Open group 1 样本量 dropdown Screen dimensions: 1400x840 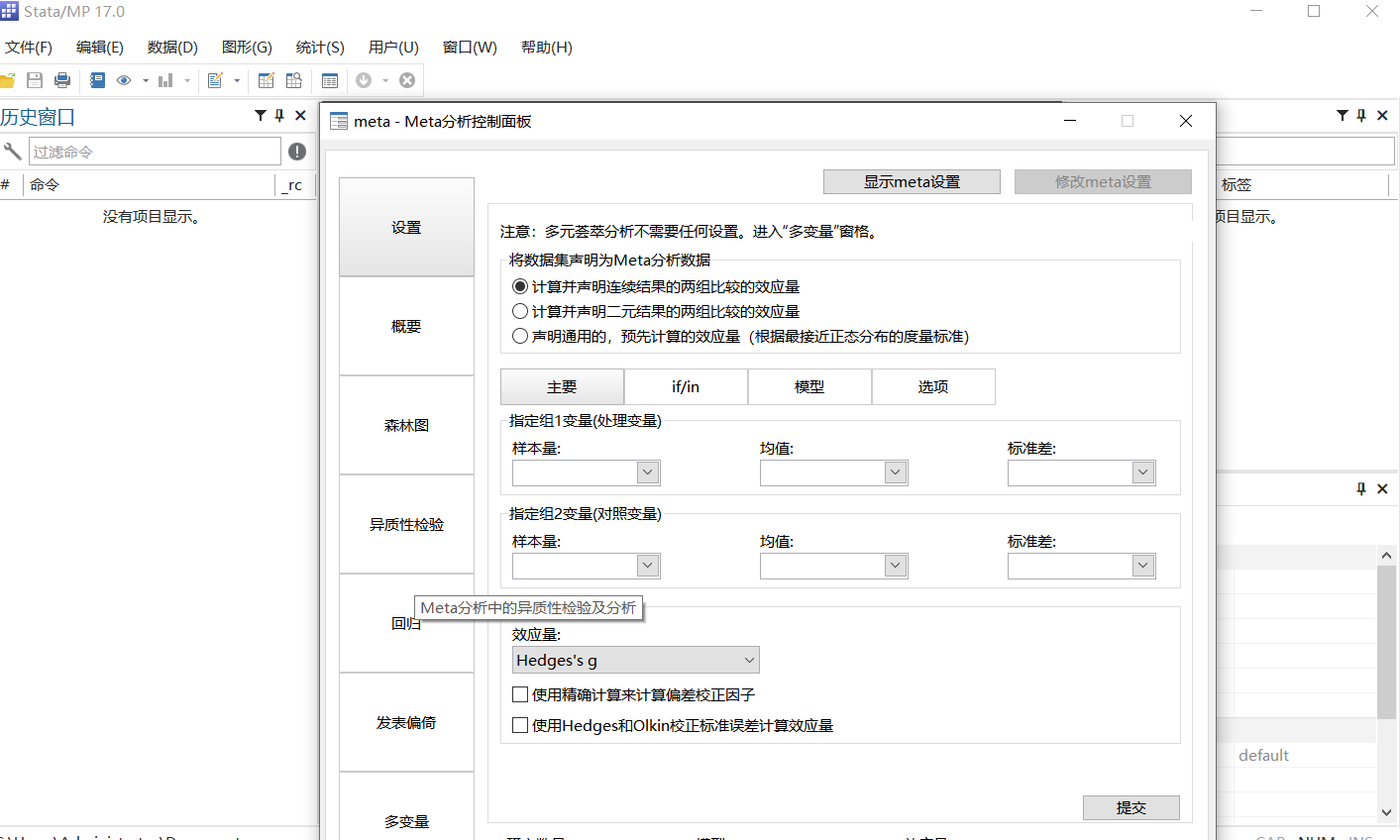coord(648,472)
